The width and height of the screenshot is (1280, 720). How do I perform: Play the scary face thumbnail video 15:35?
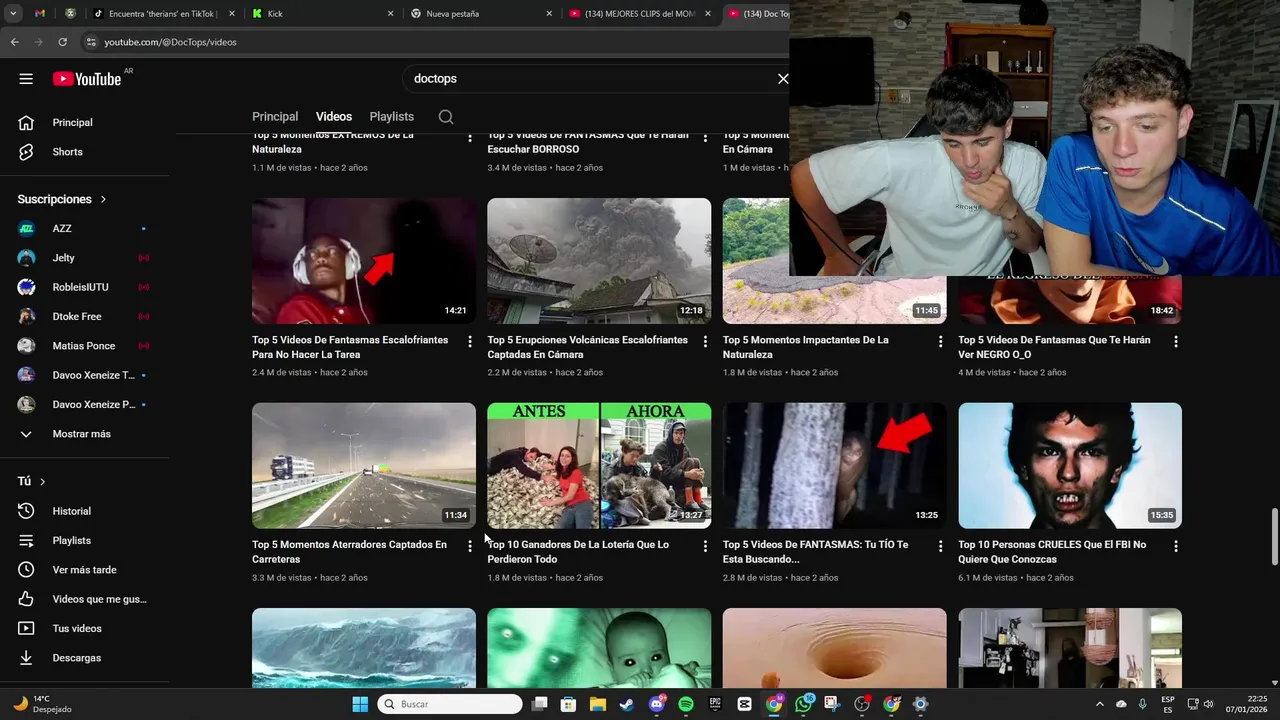pyautogui.click(x=1070, y=466)
